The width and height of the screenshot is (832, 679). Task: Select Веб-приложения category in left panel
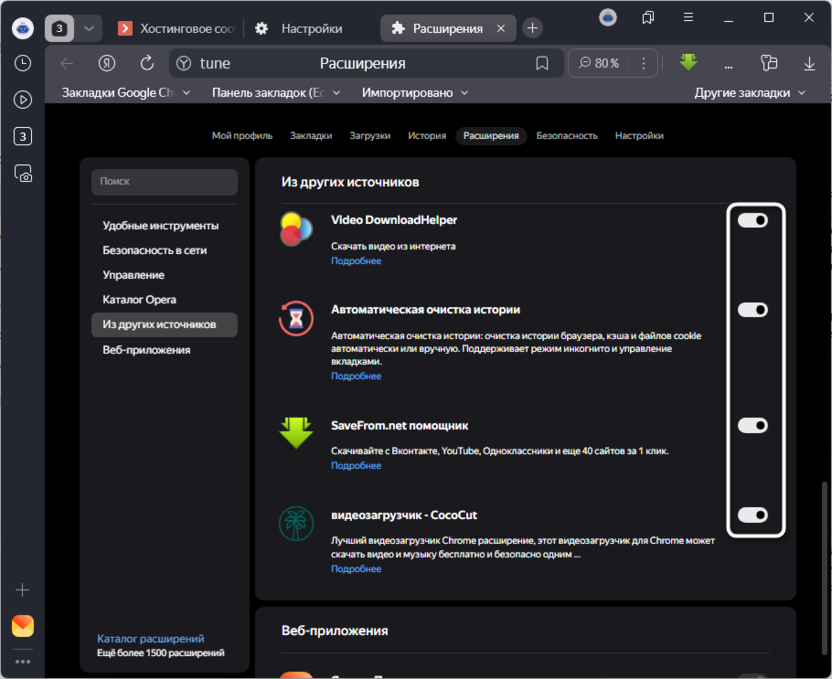[x=164, y=350]
